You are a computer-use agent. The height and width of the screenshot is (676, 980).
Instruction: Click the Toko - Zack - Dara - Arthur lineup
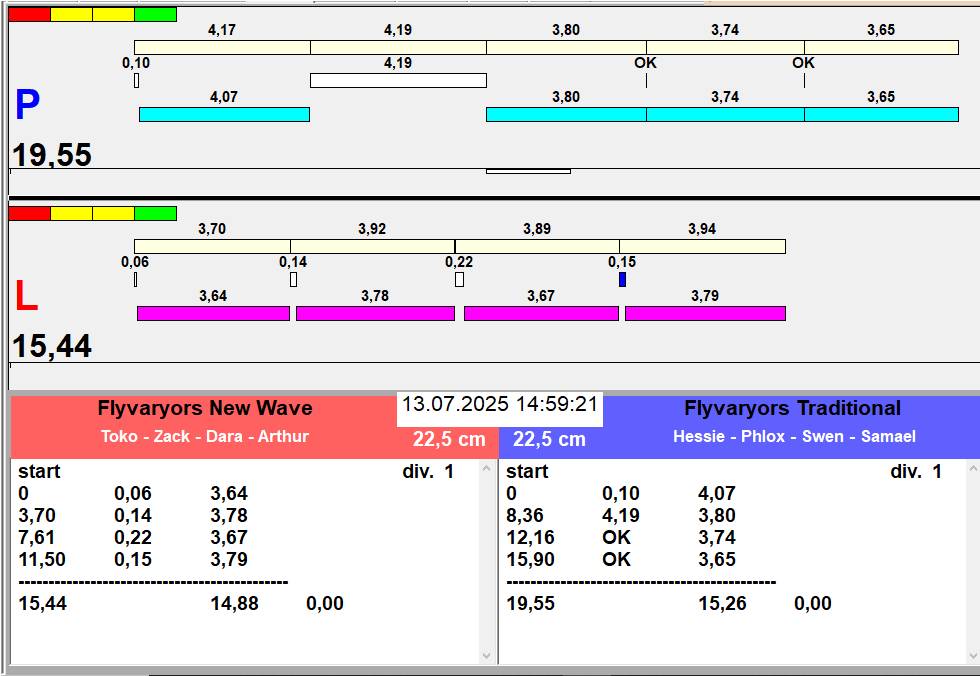tap(205, 436)
